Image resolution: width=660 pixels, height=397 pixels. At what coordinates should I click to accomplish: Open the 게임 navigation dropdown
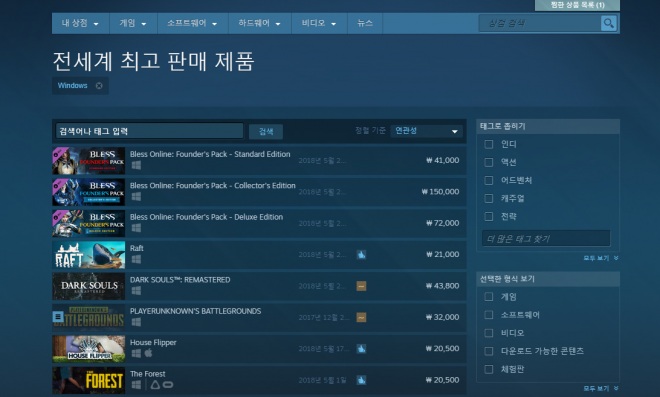pos(133,23)
